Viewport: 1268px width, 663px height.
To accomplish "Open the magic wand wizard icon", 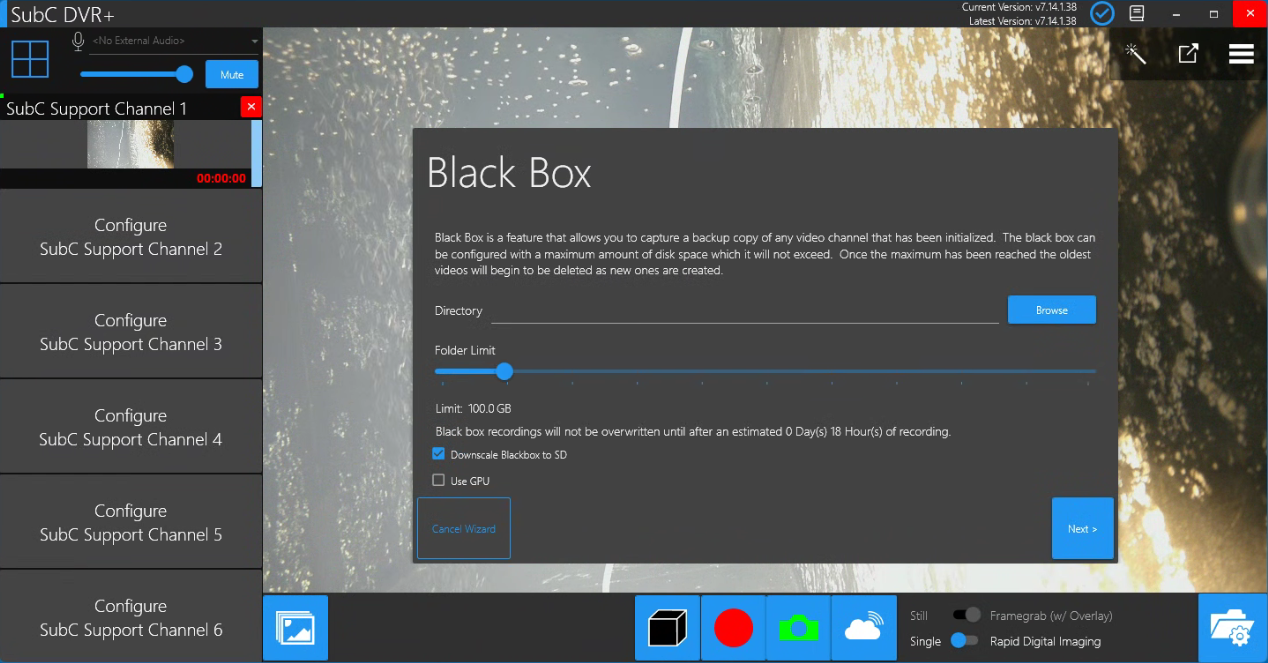I will coord(1136,54).
